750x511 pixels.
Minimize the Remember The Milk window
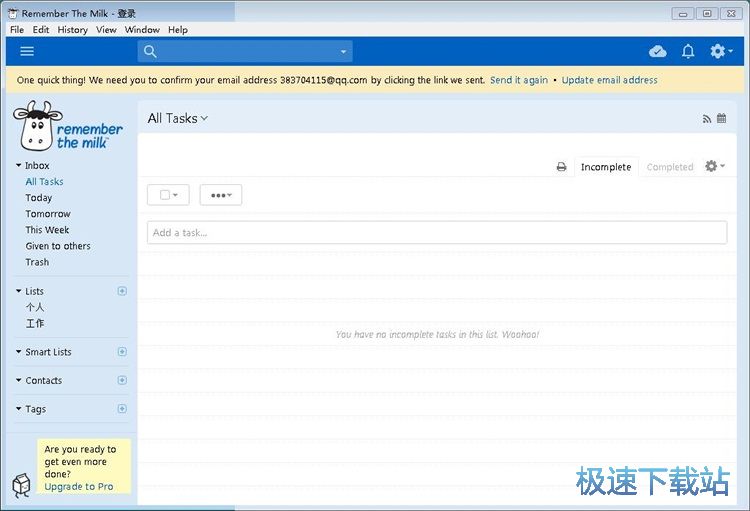[x=683, y=13]
